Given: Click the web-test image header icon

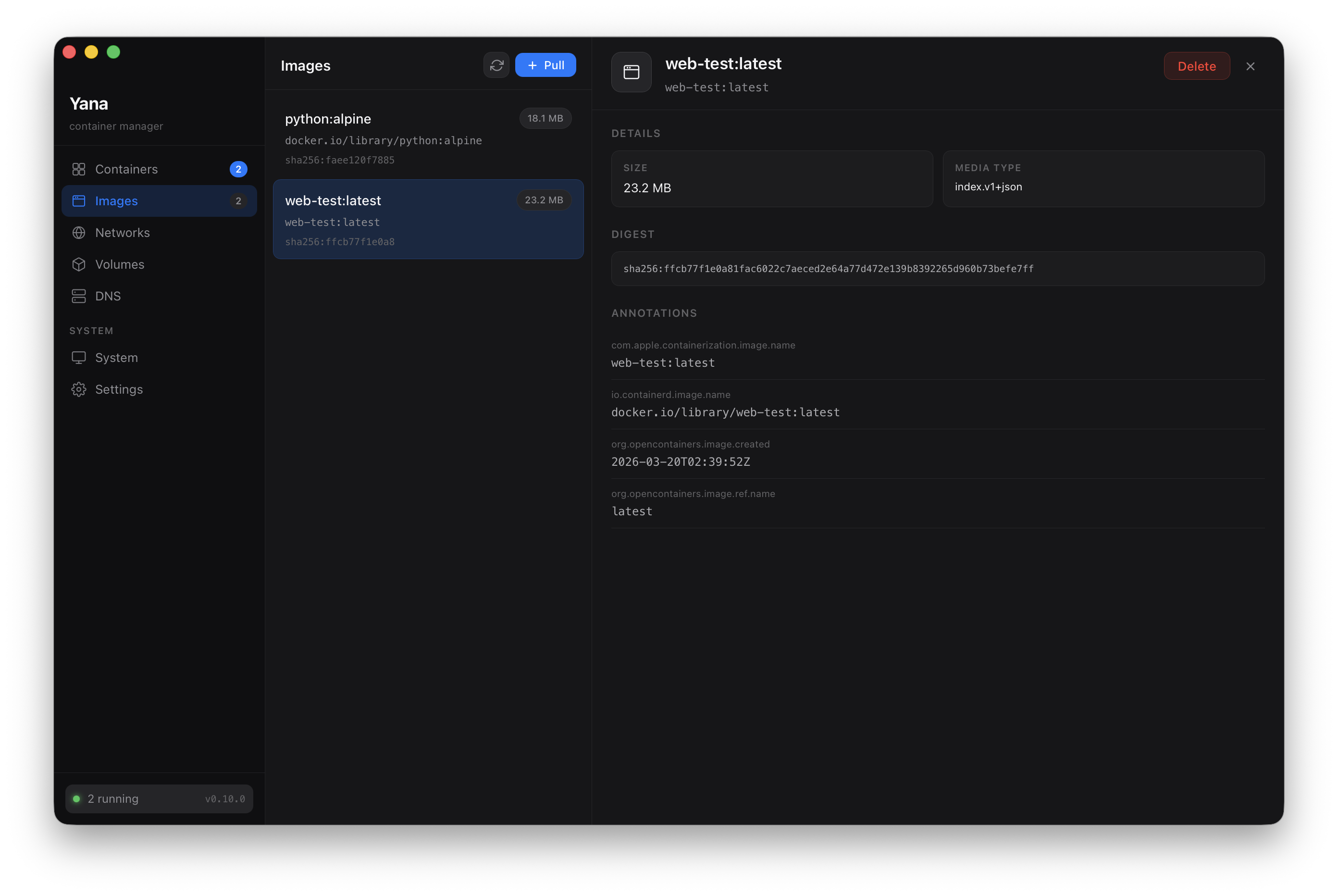Looking at the screenshot, I should pos(632,72).
